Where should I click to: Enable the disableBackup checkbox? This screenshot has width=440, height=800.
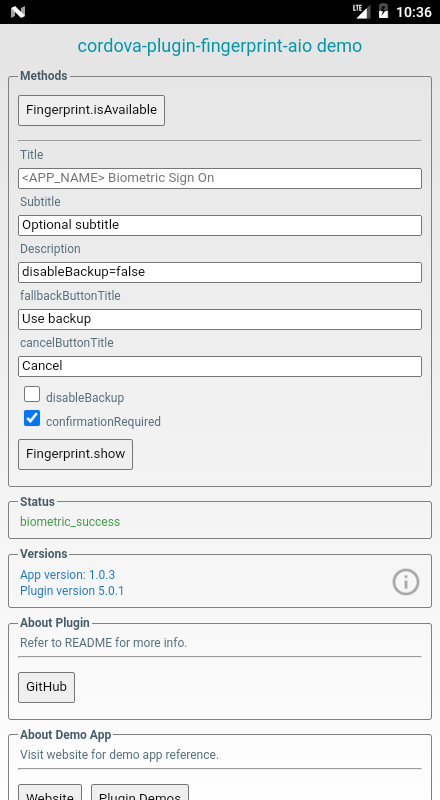[32, 394]
